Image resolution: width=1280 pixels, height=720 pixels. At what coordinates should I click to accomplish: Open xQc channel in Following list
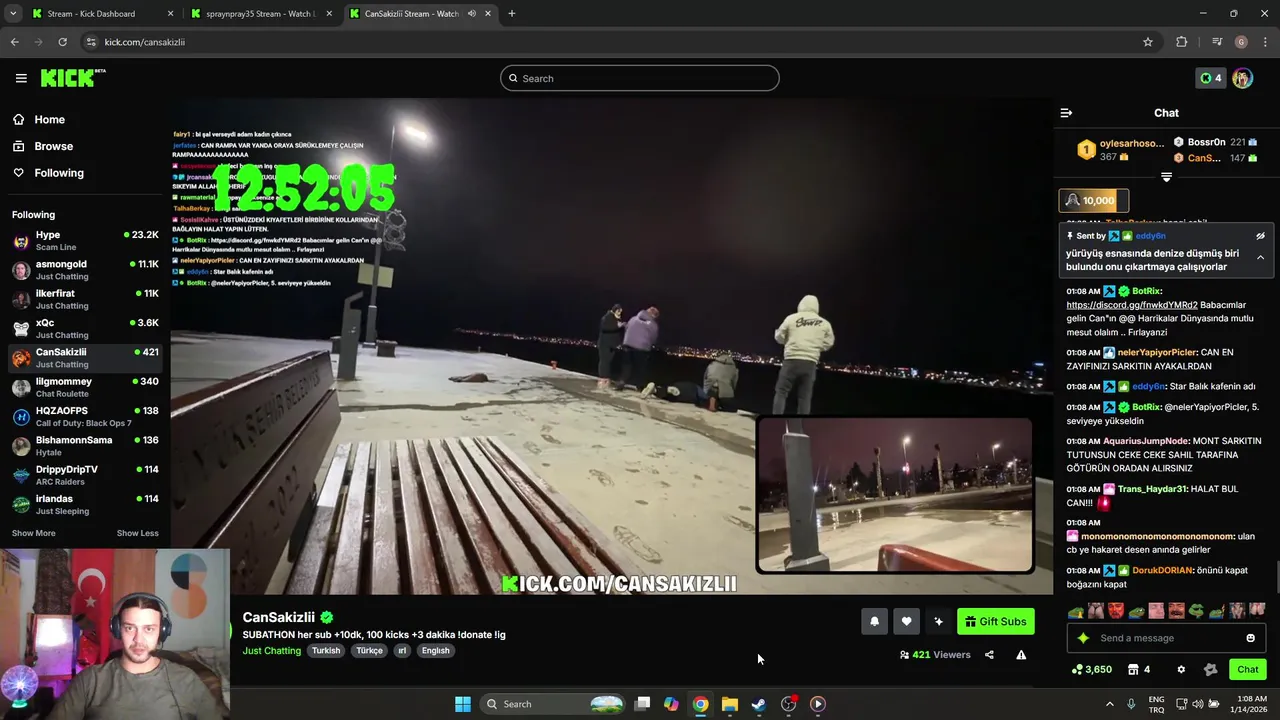[85, 328]
